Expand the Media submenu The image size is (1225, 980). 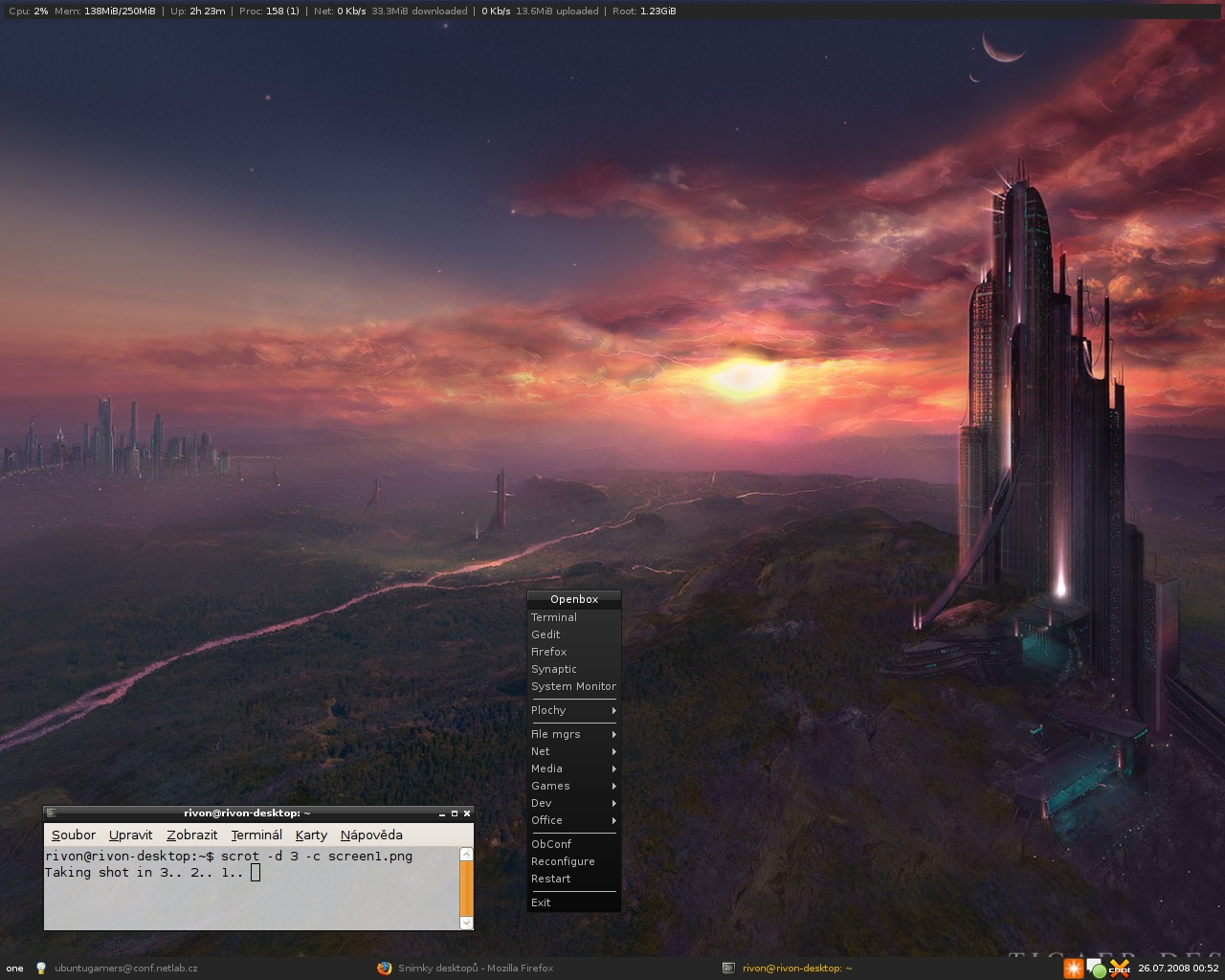pos(574,768)
